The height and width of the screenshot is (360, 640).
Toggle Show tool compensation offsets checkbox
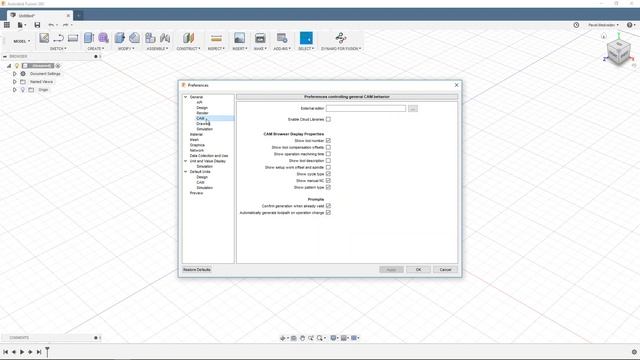328,147
